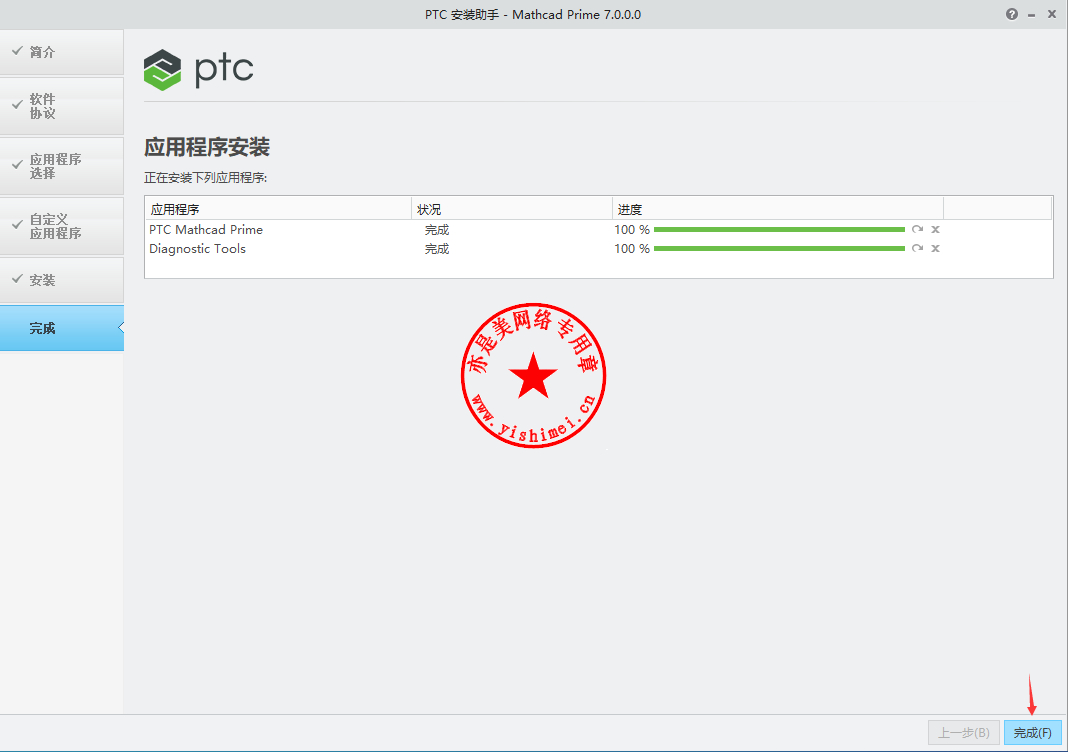Select the Diagnostic Tools row name

(x=198, y=249)
